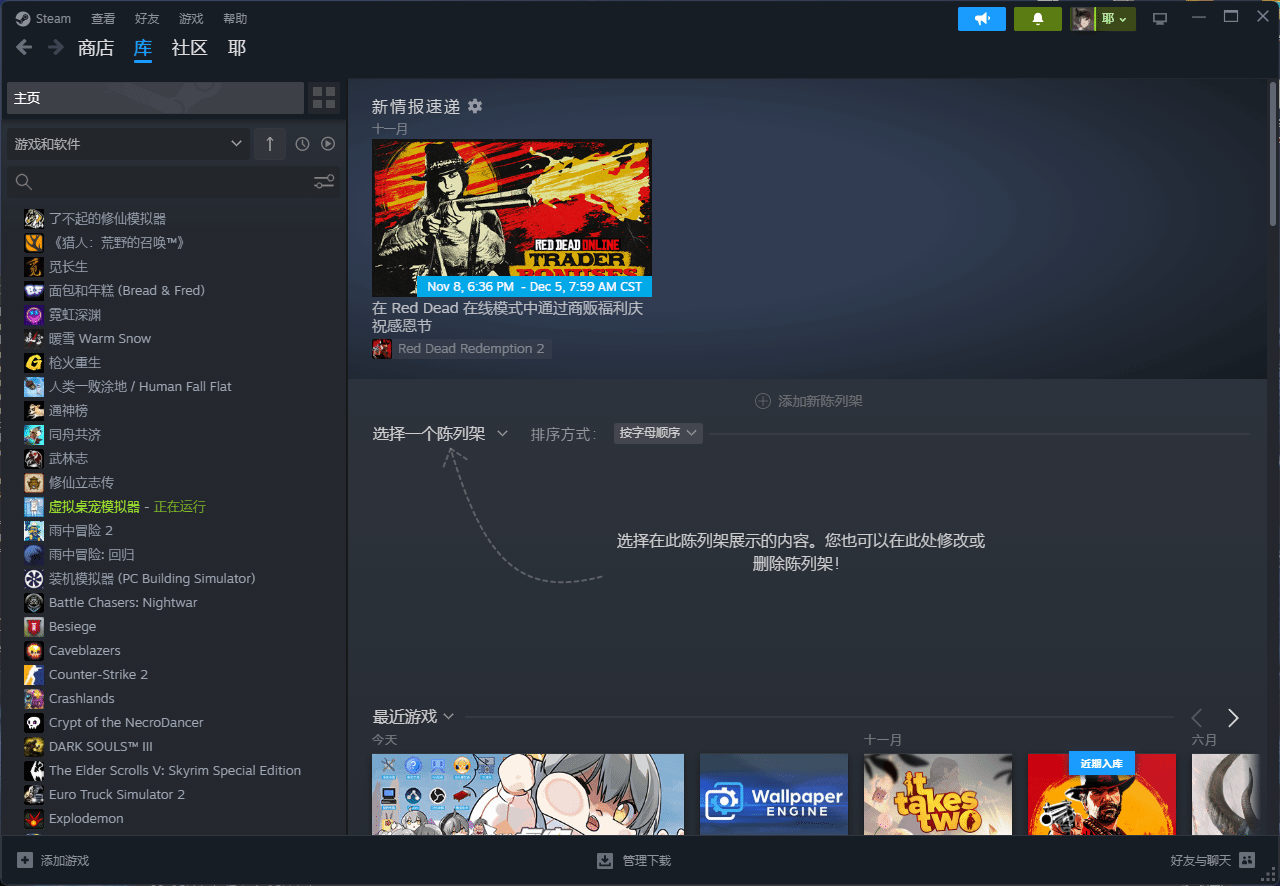This screenshot has height=886, width=1280.
Task: Click the library search input field
Action: (x=174, y=182)
